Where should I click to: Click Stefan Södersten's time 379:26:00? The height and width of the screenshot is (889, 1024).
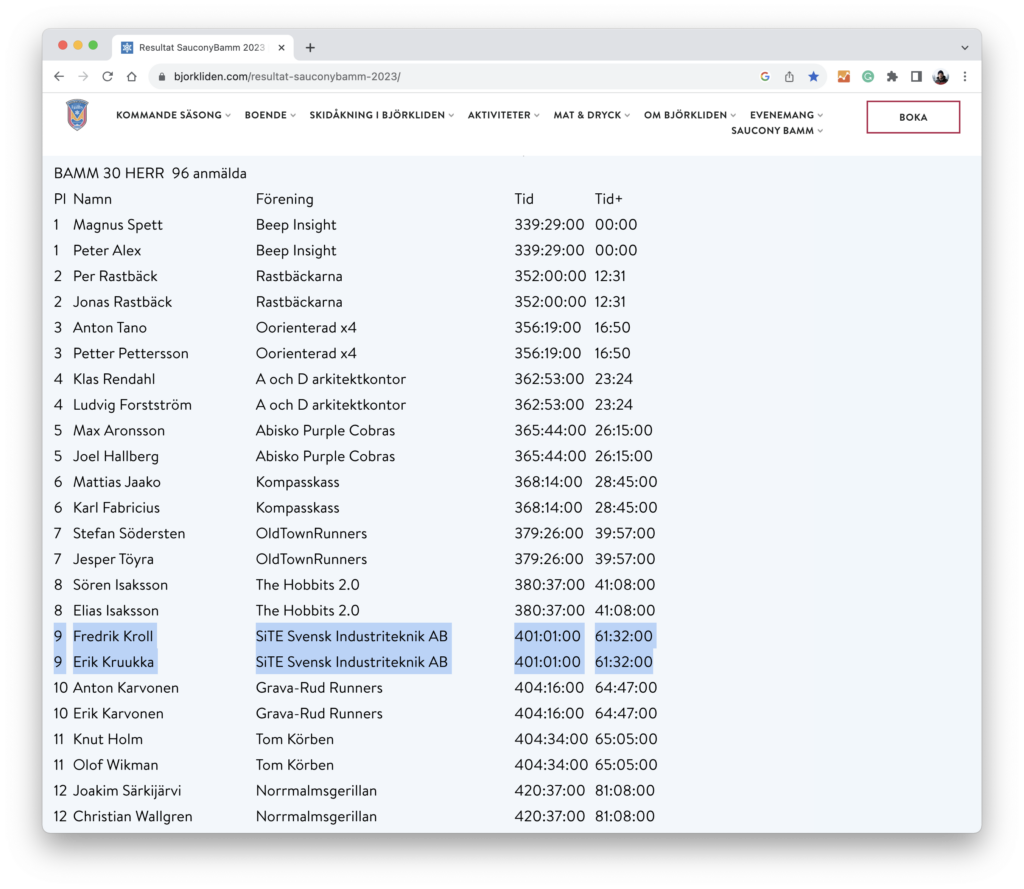pyautogui.click(x=549, y=534)
